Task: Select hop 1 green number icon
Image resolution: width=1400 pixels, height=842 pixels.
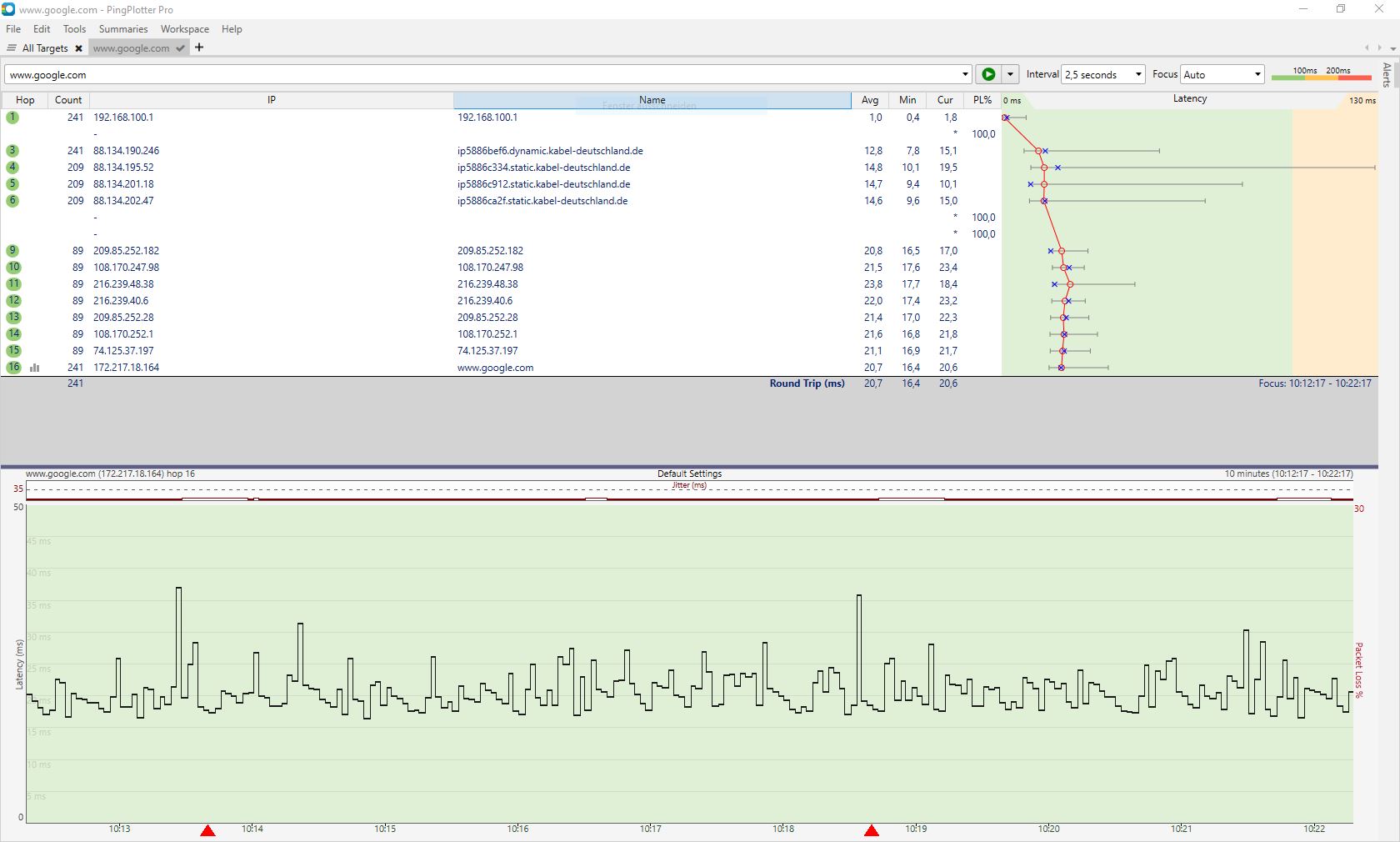Action: coord(12,117)
